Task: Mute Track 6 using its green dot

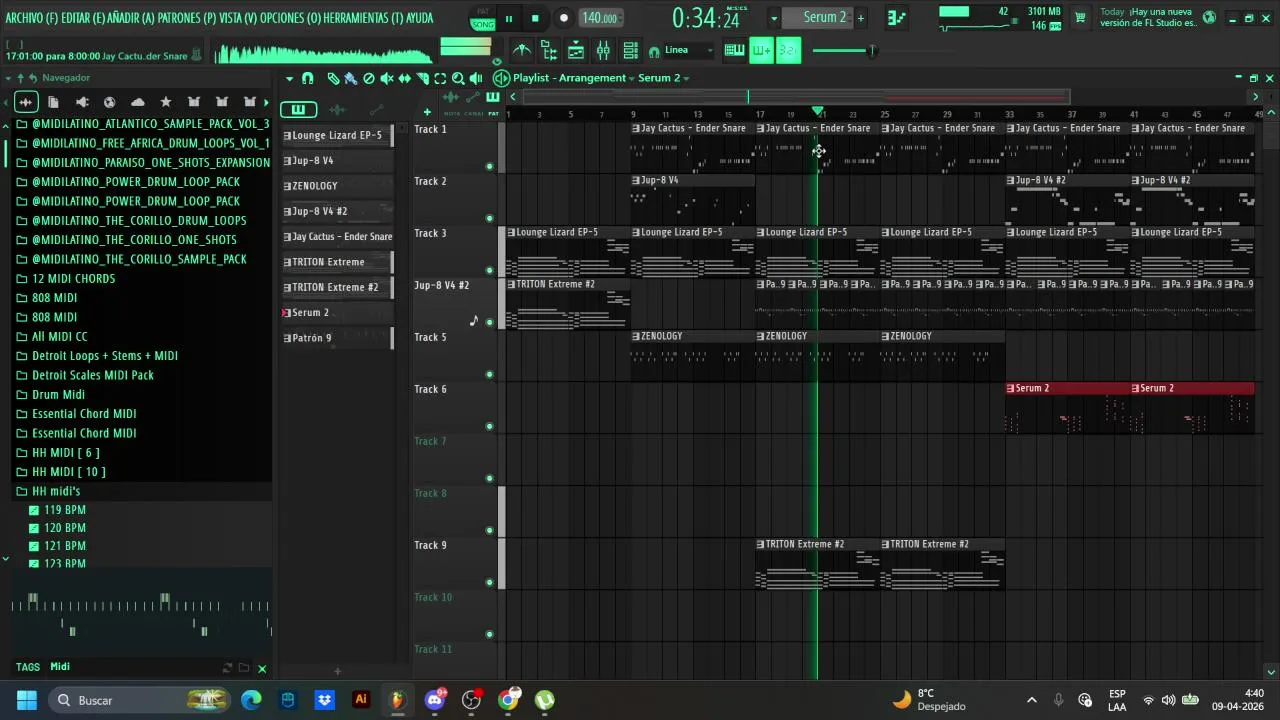Action: [x=489, y=426]
